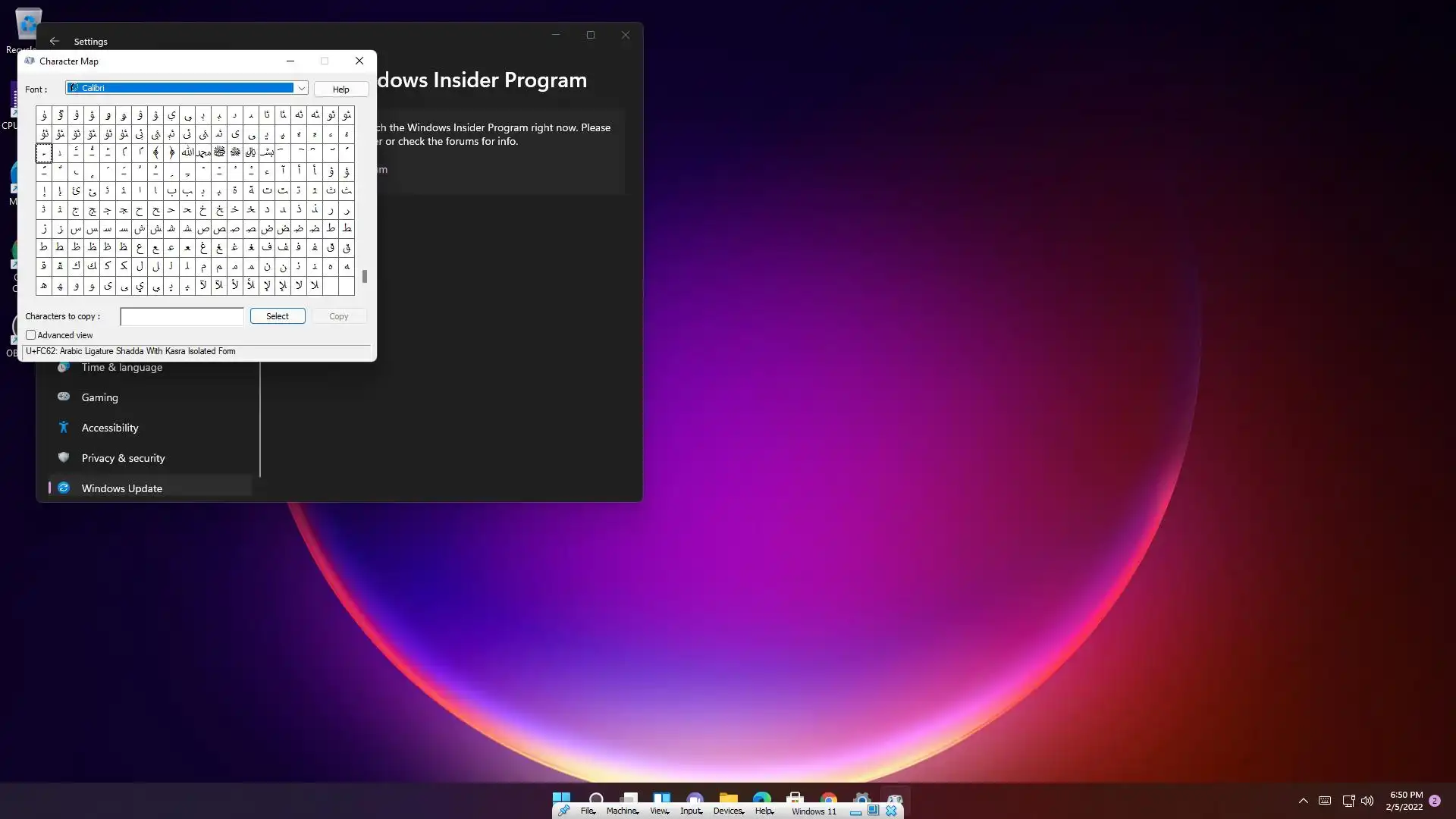Open the Machine menu

point(622,811)
